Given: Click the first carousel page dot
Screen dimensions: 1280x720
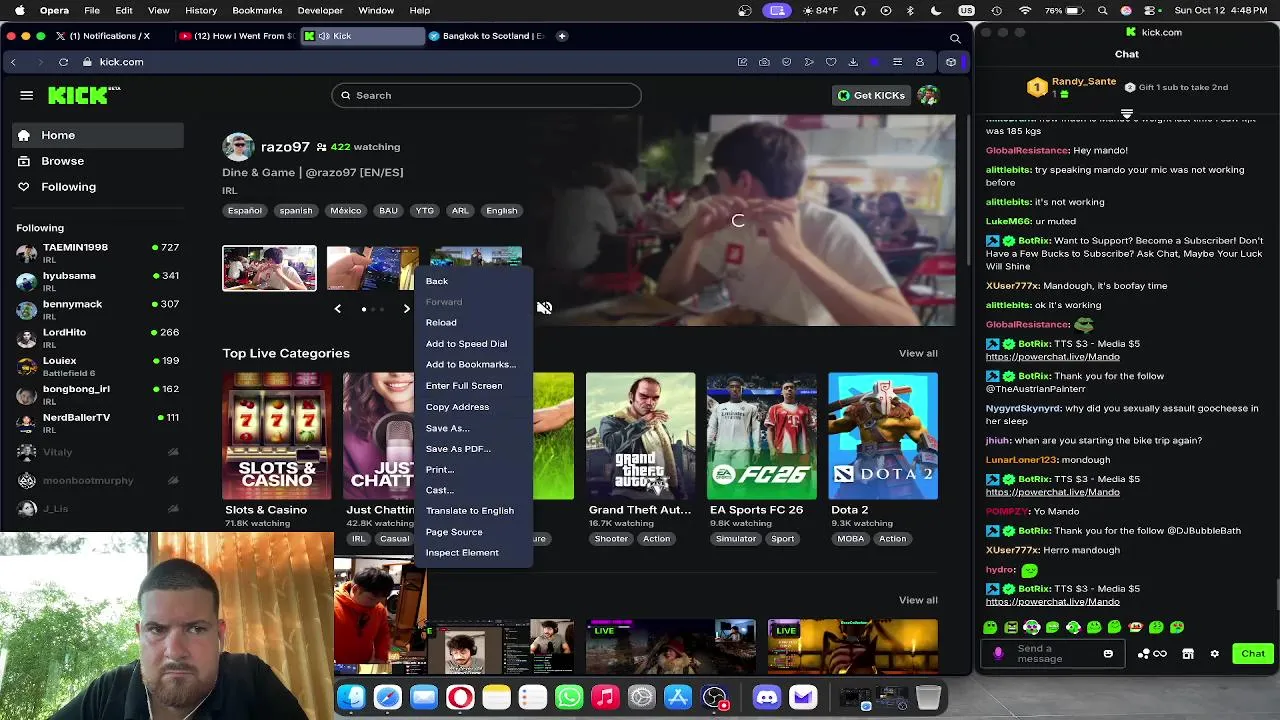Looking at the screenshot, I should (x=364, y=309).
